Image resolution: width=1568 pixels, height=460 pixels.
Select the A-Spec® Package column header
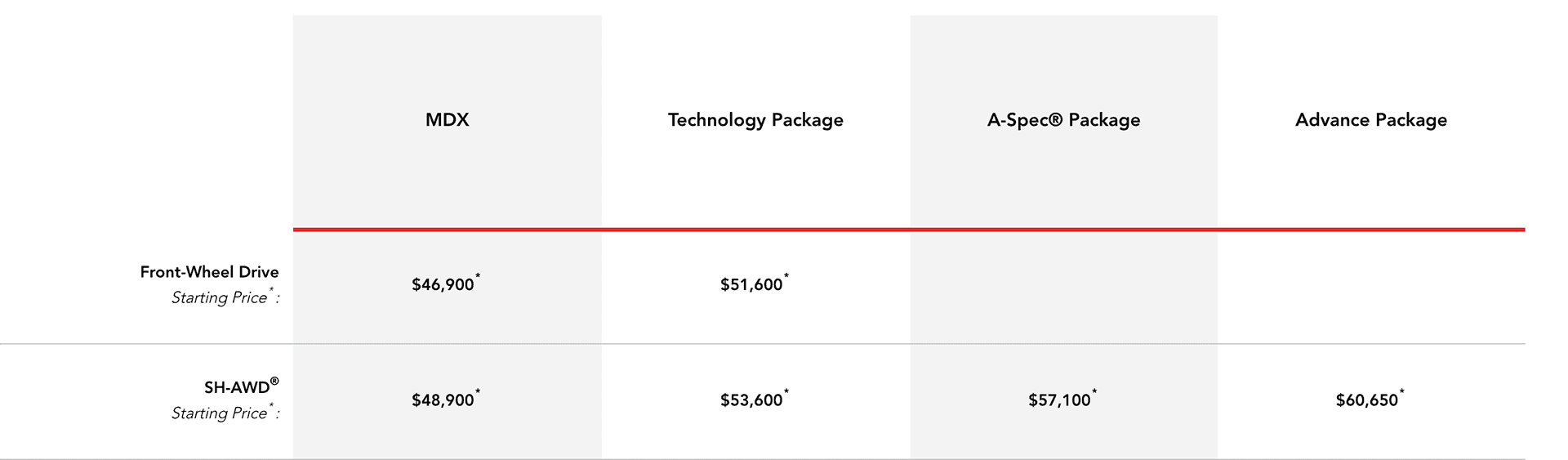(x=1063, y=120)
